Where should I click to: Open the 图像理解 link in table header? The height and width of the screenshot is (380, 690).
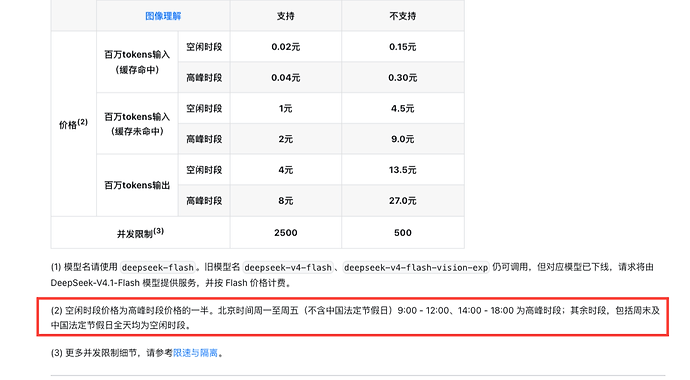click(x=163, y=16)
